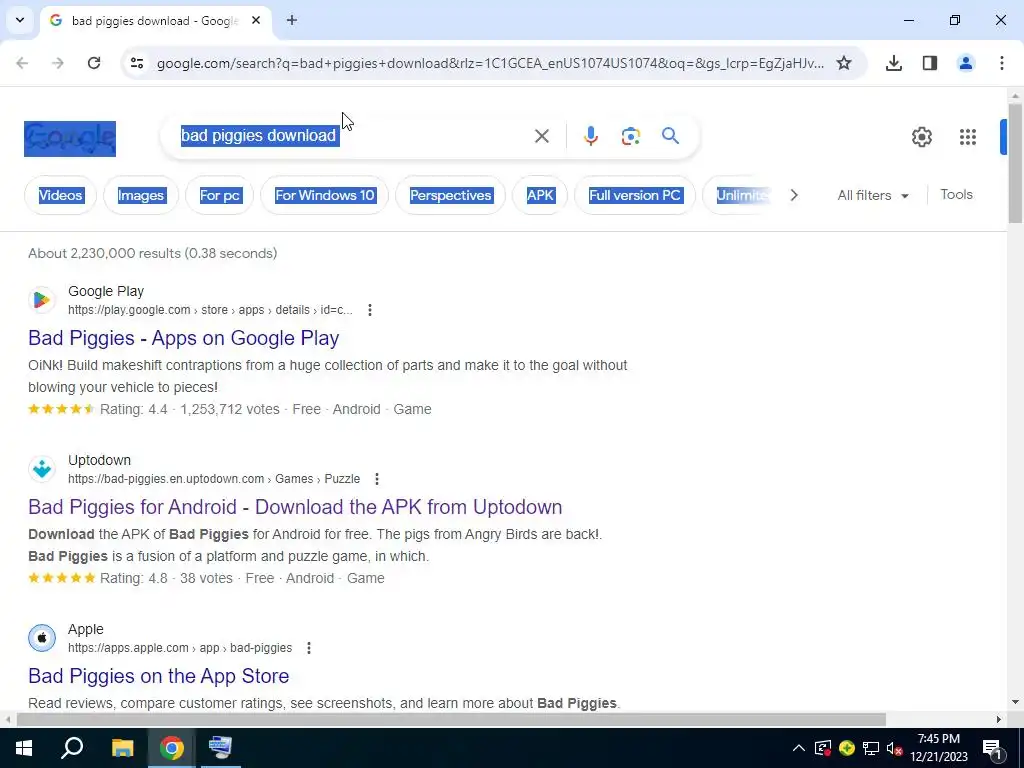This screenshot has height=768, width=1024.
Task: Open Bad Piggies for Android Uptodown link
Action: (295, 507)
